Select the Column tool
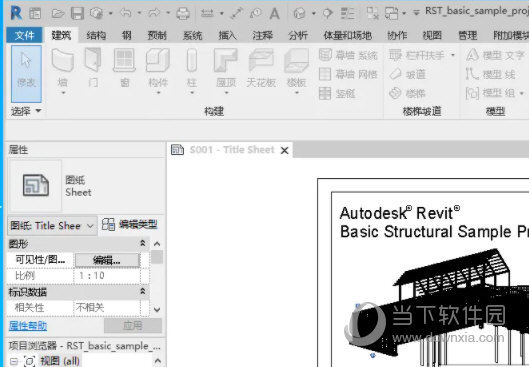The height and width of the screenshot is (367, 529). click(x=192, y=72)
